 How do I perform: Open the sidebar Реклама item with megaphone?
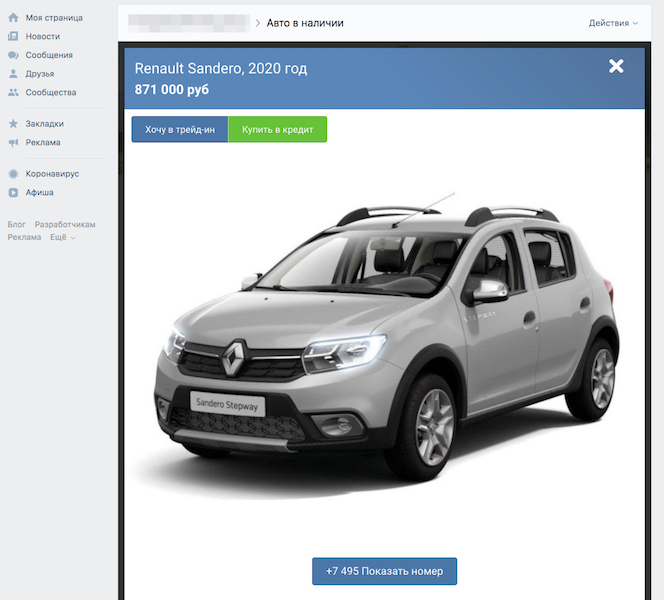tap(43, 142)
